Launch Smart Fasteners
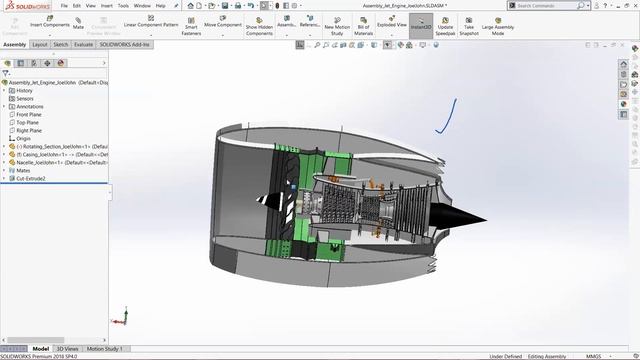Viewport: 640px width, 360px height. [191, 27]
